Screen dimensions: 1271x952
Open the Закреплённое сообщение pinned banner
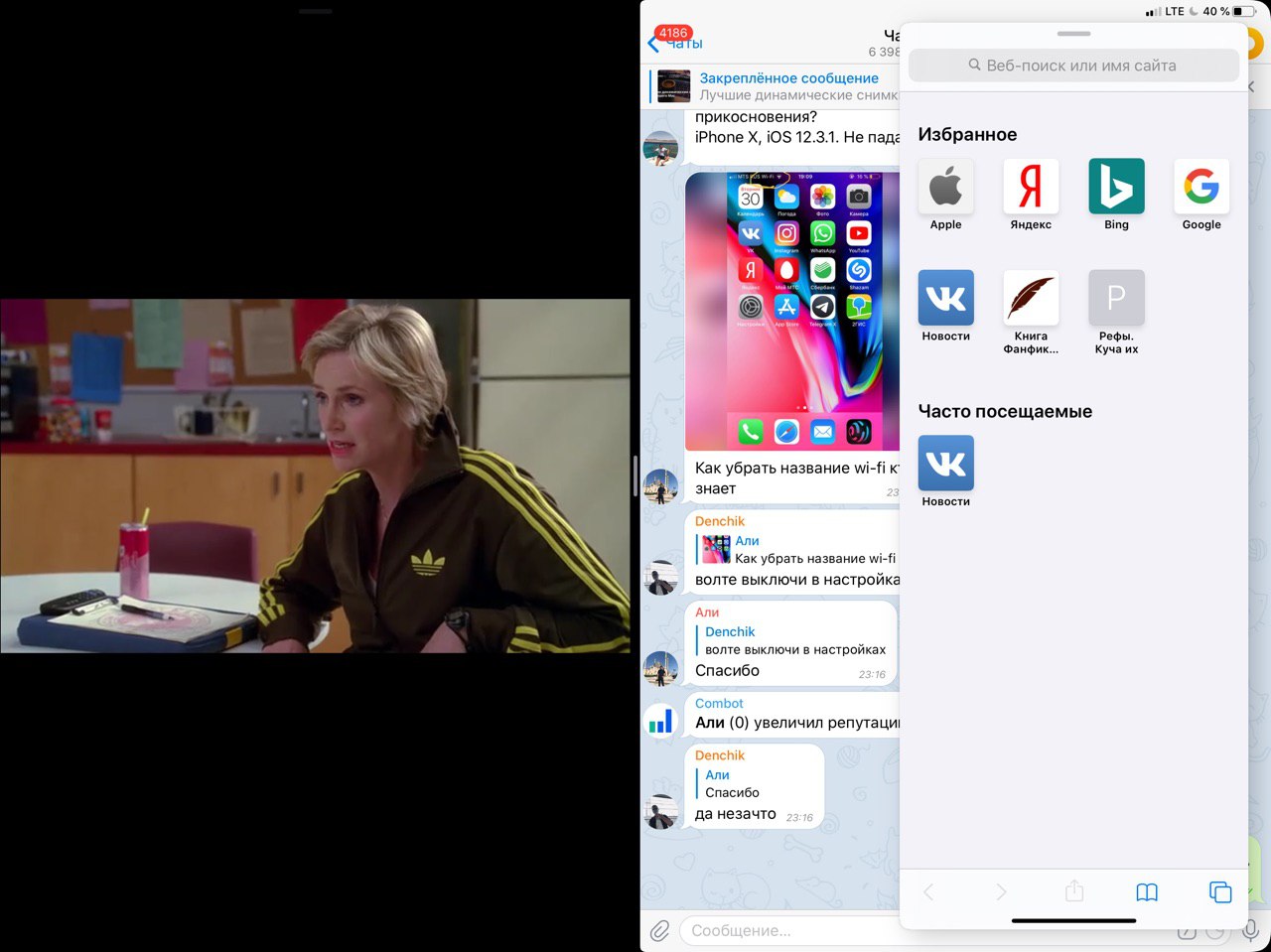pyautogui.click(x=775, y=86)
